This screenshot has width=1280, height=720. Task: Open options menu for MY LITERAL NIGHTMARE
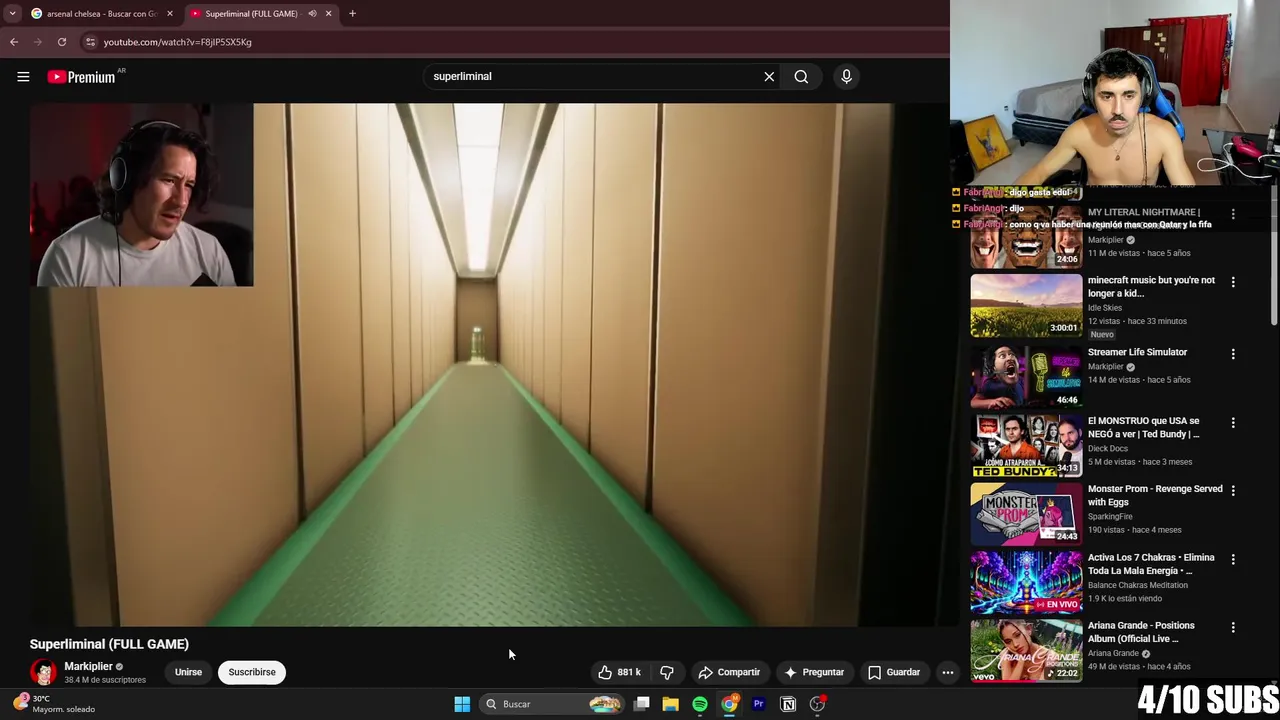[1233, 214]
